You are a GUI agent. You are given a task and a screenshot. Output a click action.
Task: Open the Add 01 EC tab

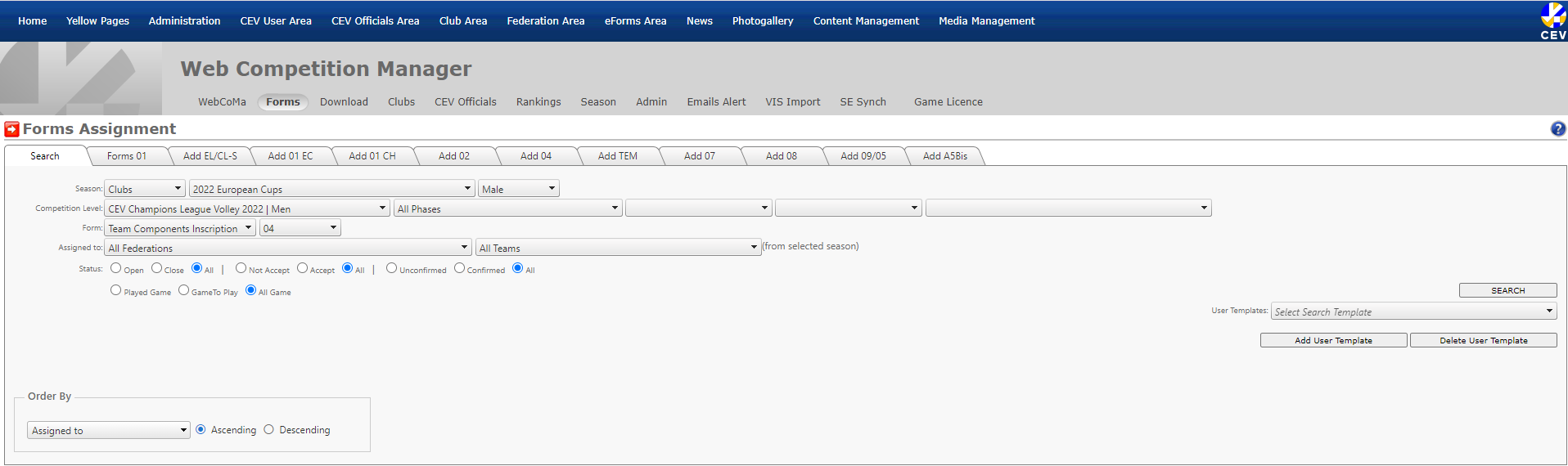click(291, 156)
